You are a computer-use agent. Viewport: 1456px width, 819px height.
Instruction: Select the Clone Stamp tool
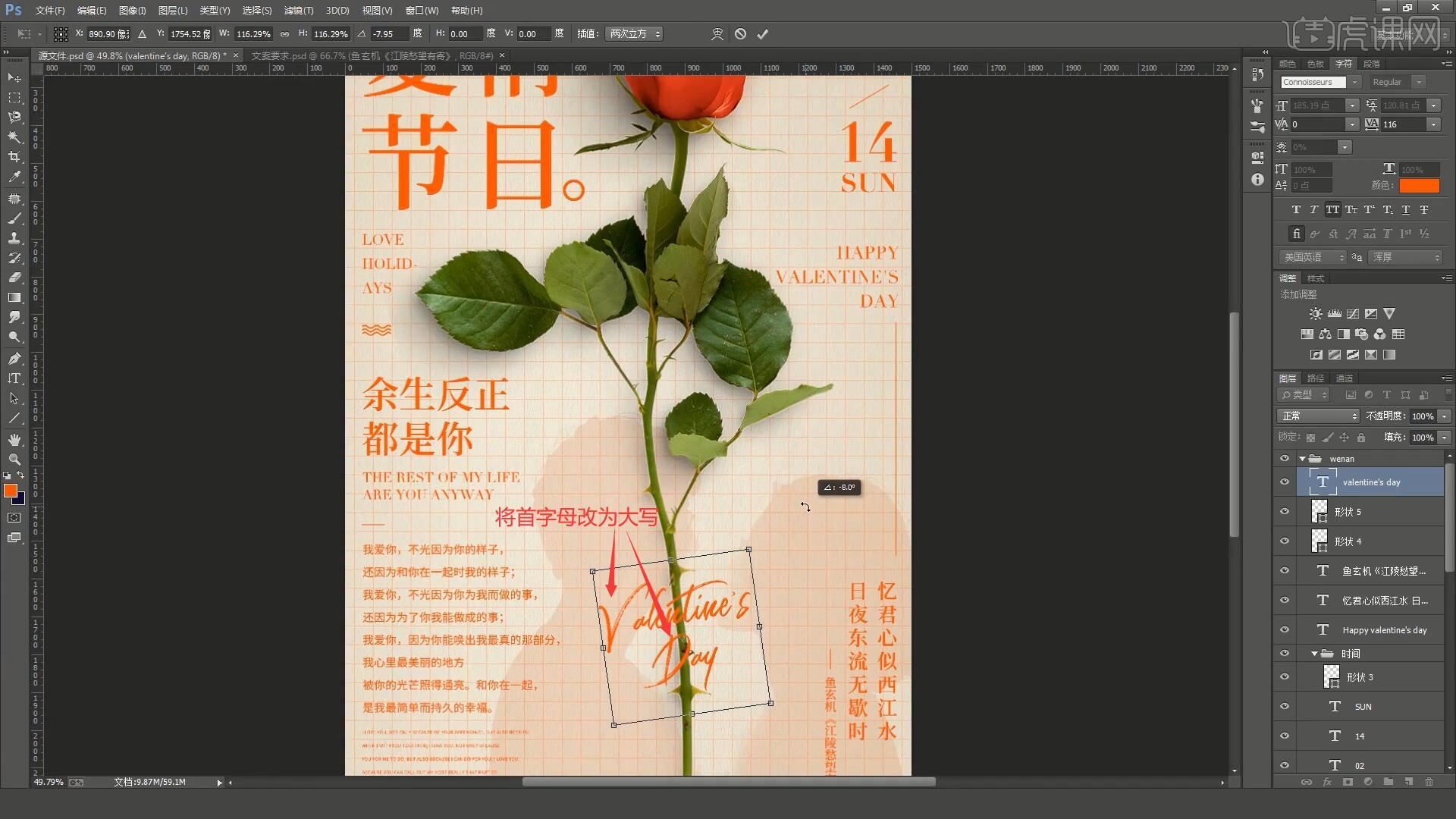coord(14,238)
